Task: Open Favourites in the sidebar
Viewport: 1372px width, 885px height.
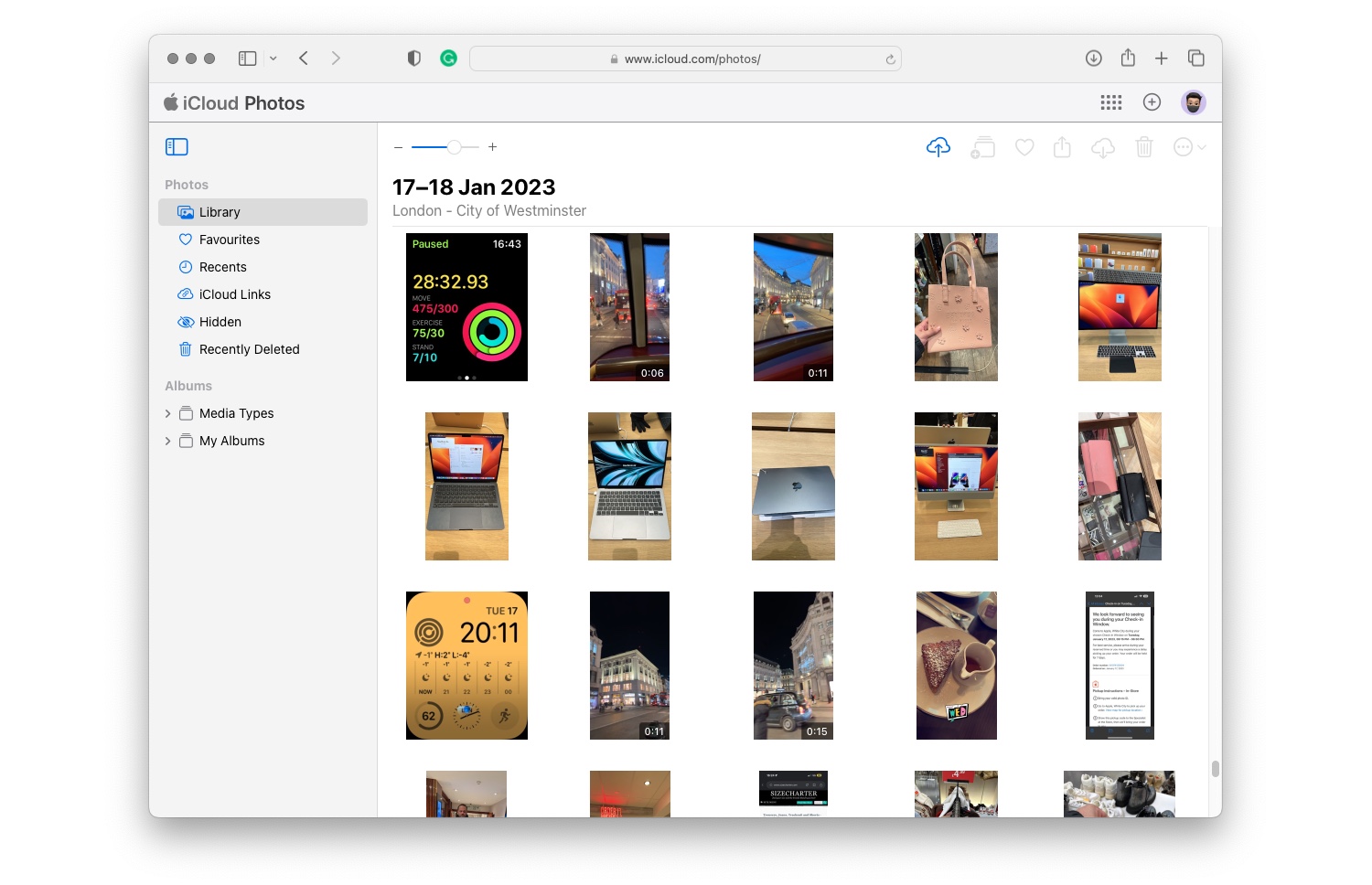Action: click(x=263, y=240)
